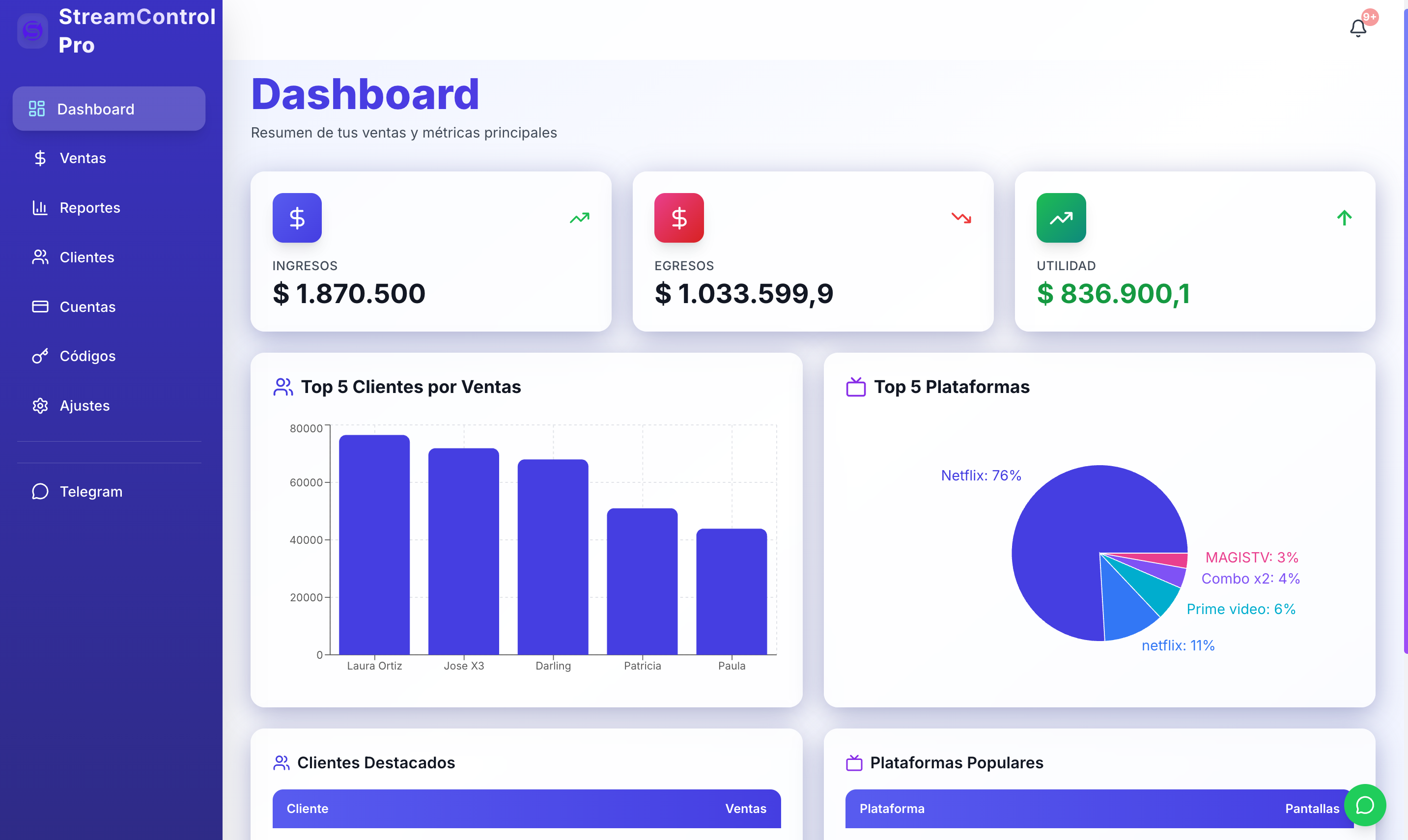Click the red Egresos dollar icon
Viewport: 1408px width, 840px height.
click(x=679, y=218)
